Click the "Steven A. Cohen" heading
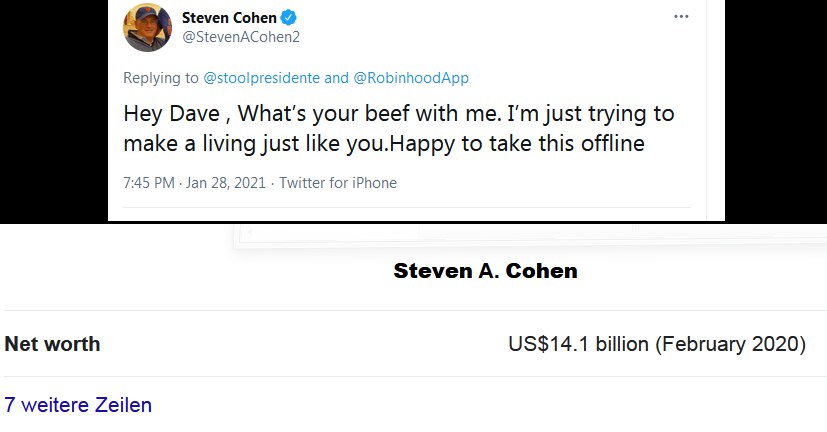The width and height of the screenshot is (827, 432). [x=485, y=271]
